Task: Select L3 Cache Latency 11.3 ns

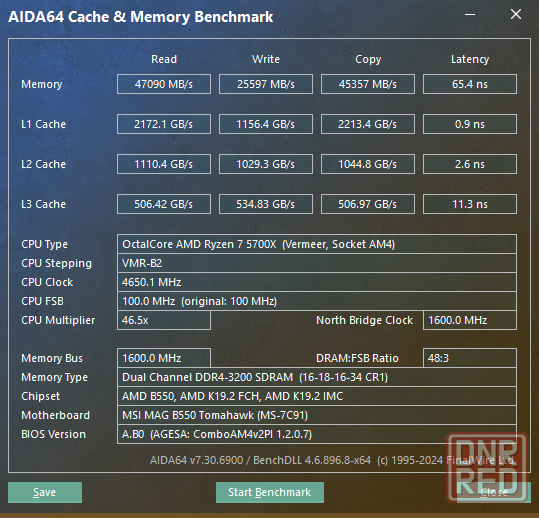Action: 470,204
